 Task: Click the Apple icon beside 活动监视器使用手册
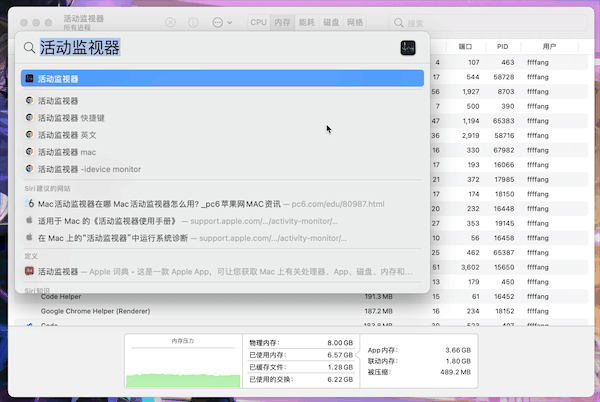(29, 220)
